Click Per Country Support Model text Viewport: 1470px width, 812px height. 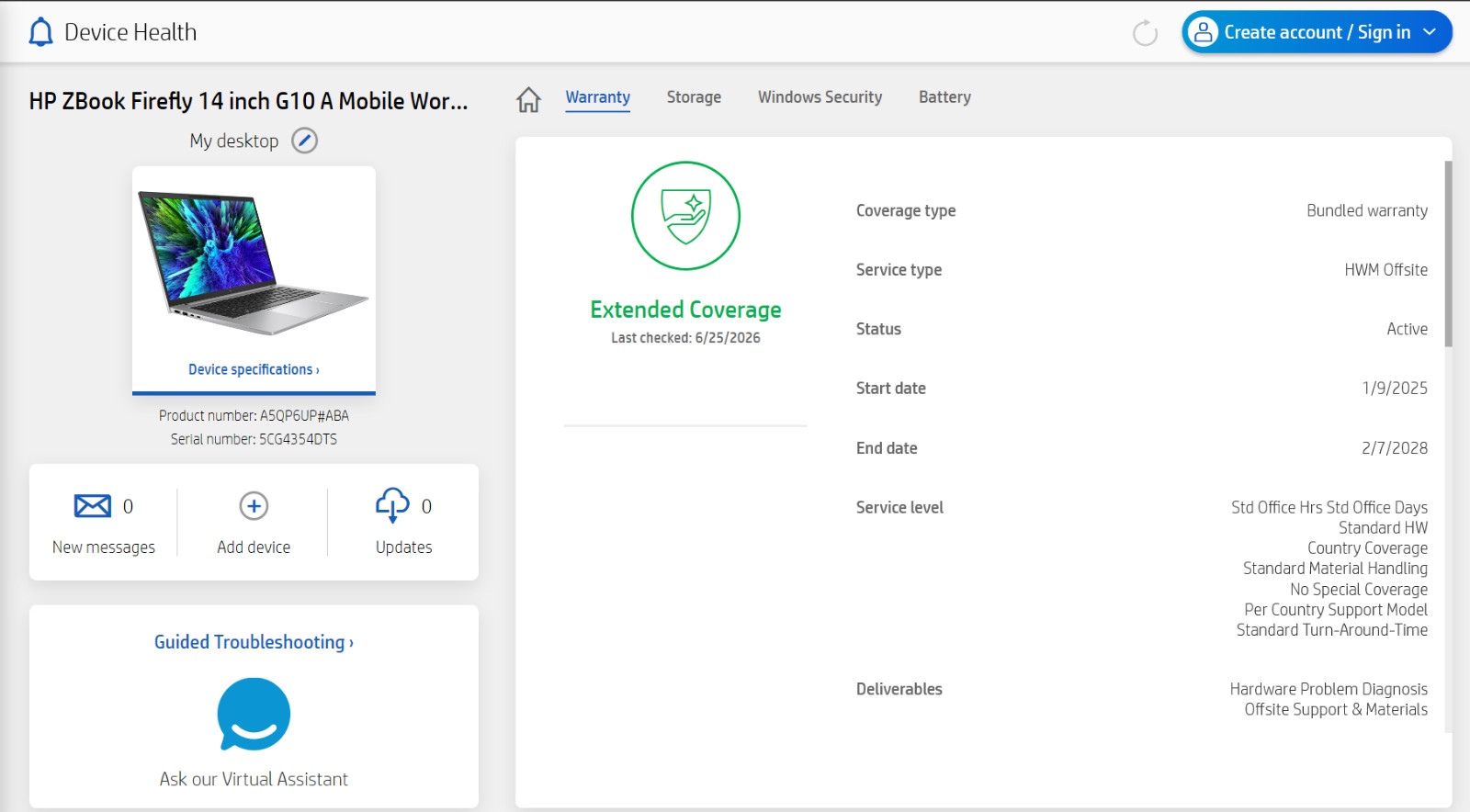(1336, 610)
